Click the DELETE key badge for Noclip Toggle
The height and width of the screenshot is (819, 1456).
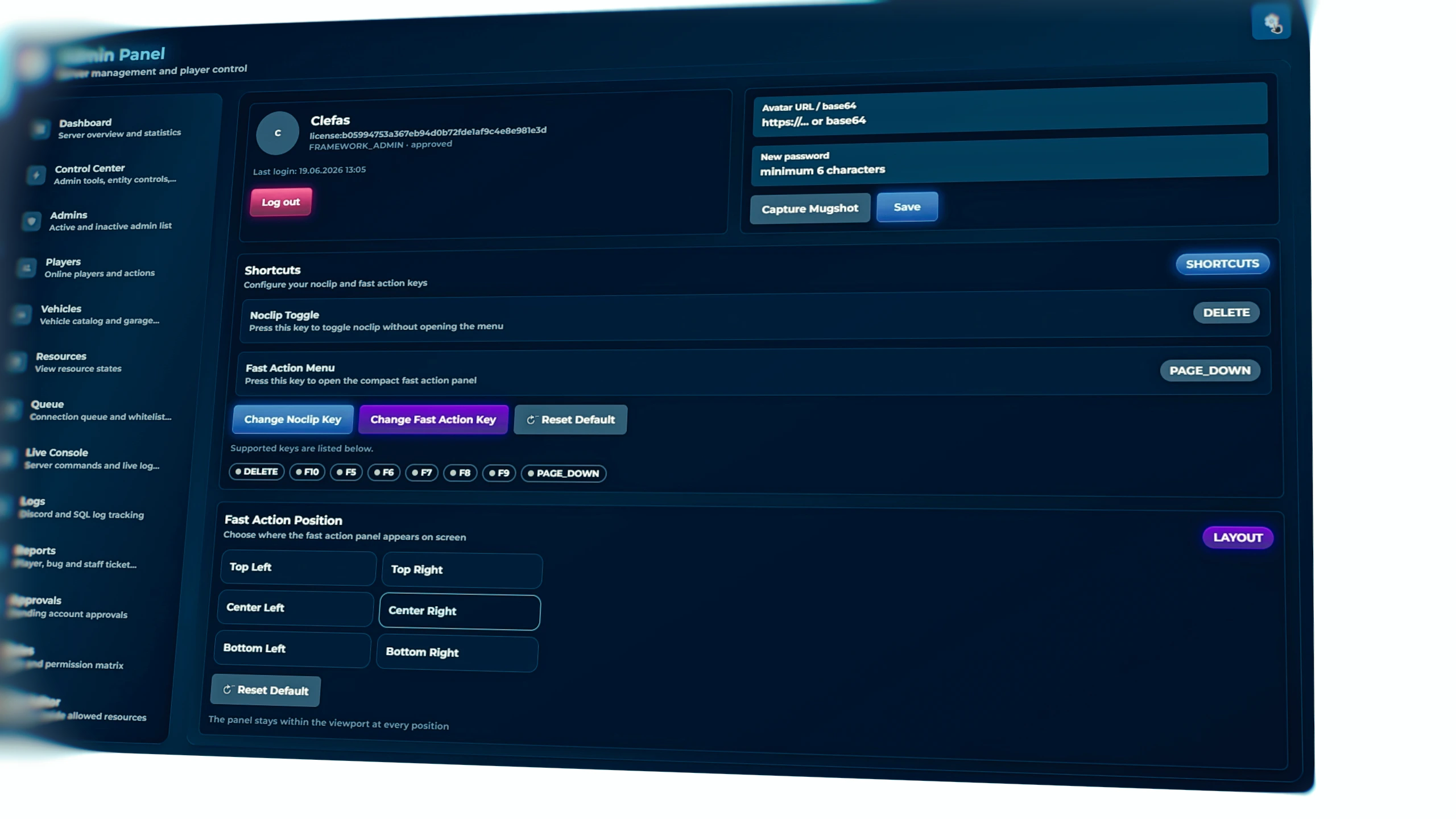click(1226, 313)
